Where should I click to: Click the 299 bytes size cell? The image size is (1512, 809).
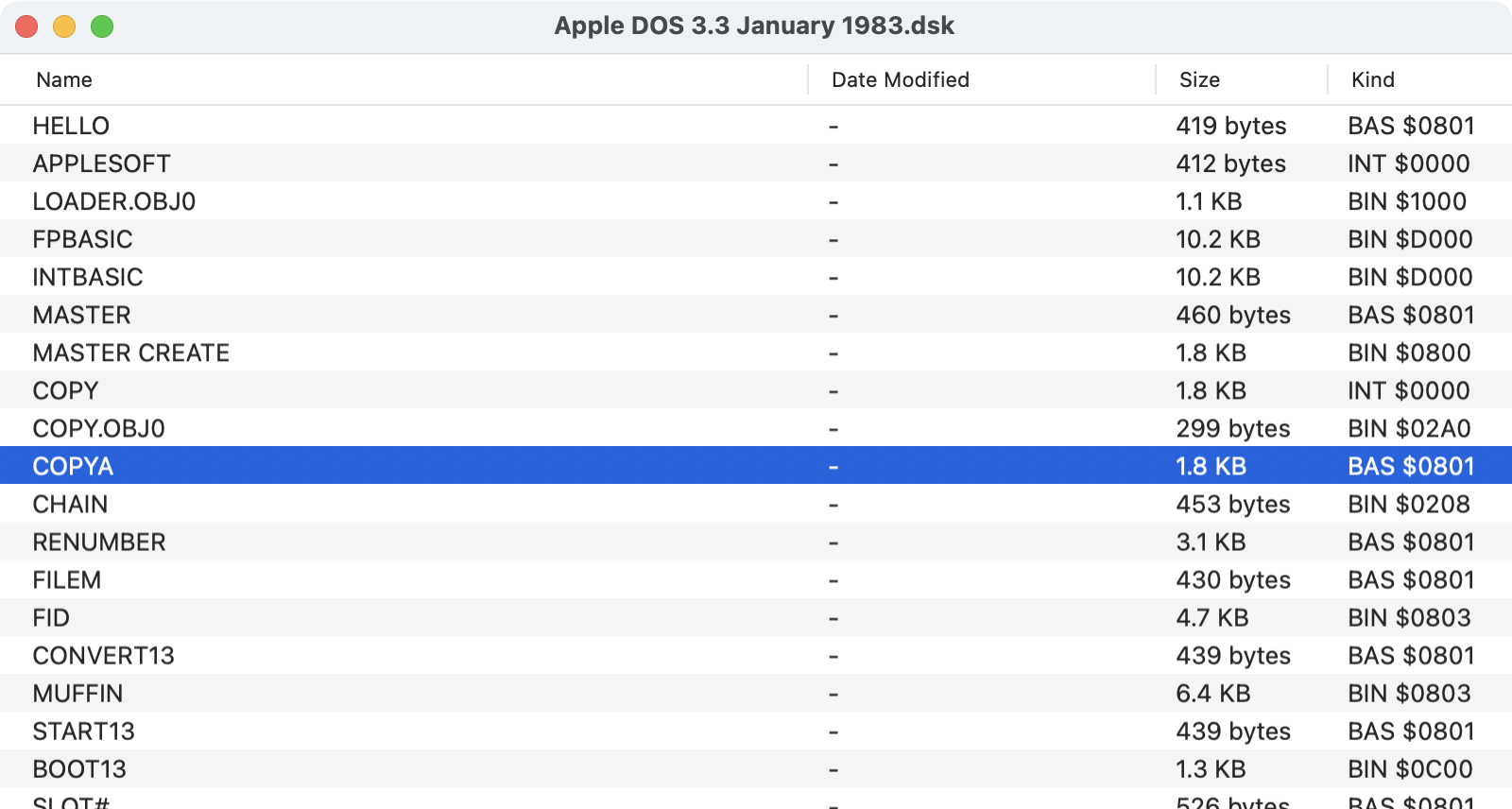(x=1233, y=428)
